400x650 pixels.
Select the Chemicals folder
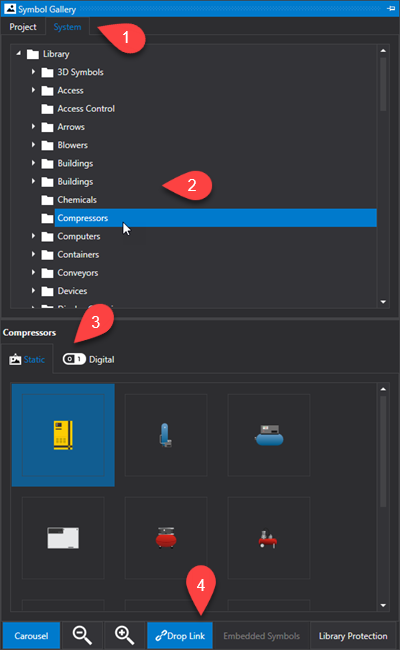(77, 200)
